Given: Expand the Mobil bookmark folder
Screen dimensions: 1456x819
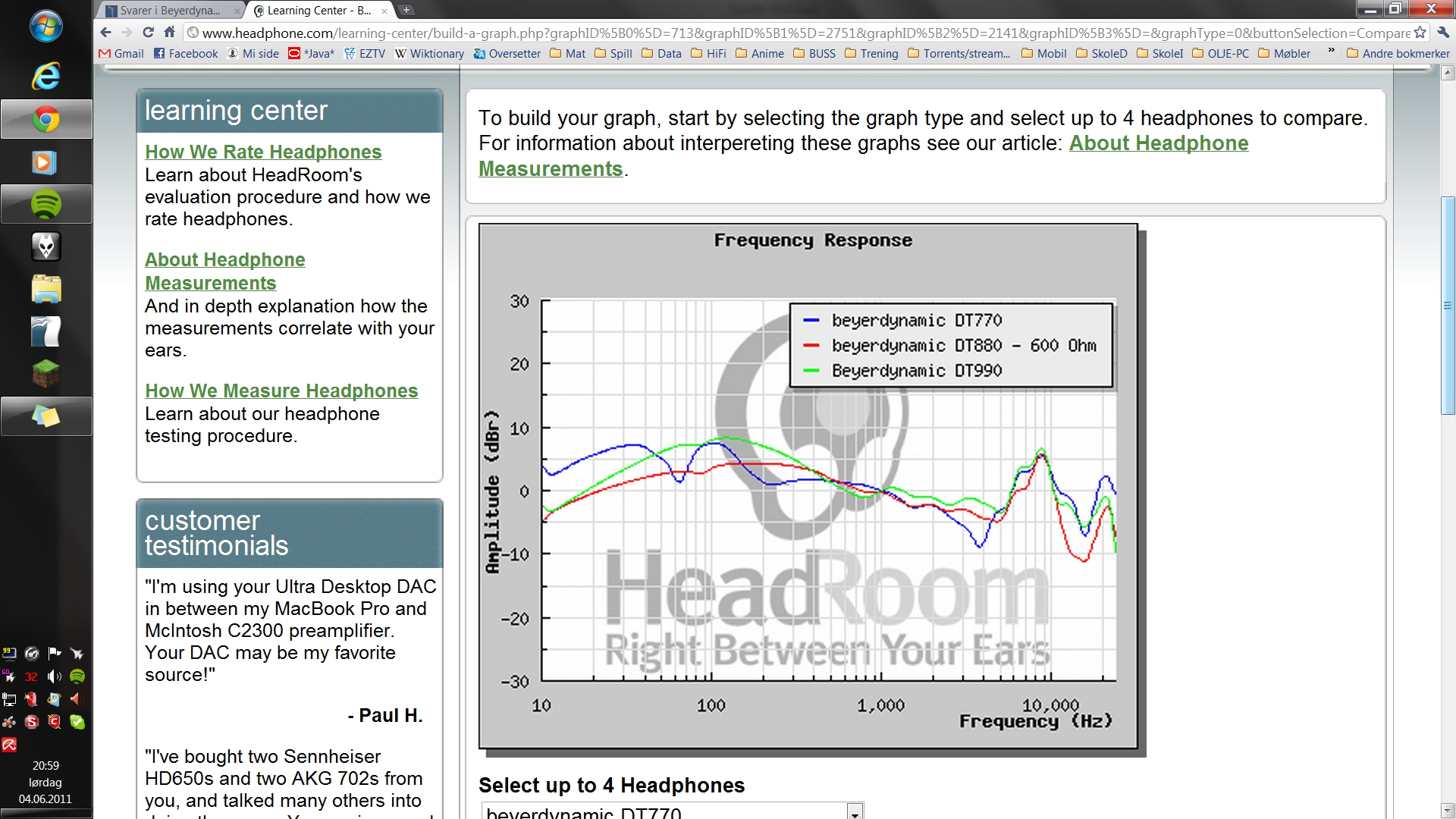Looking at the screenshot, I should [1043, 54].
